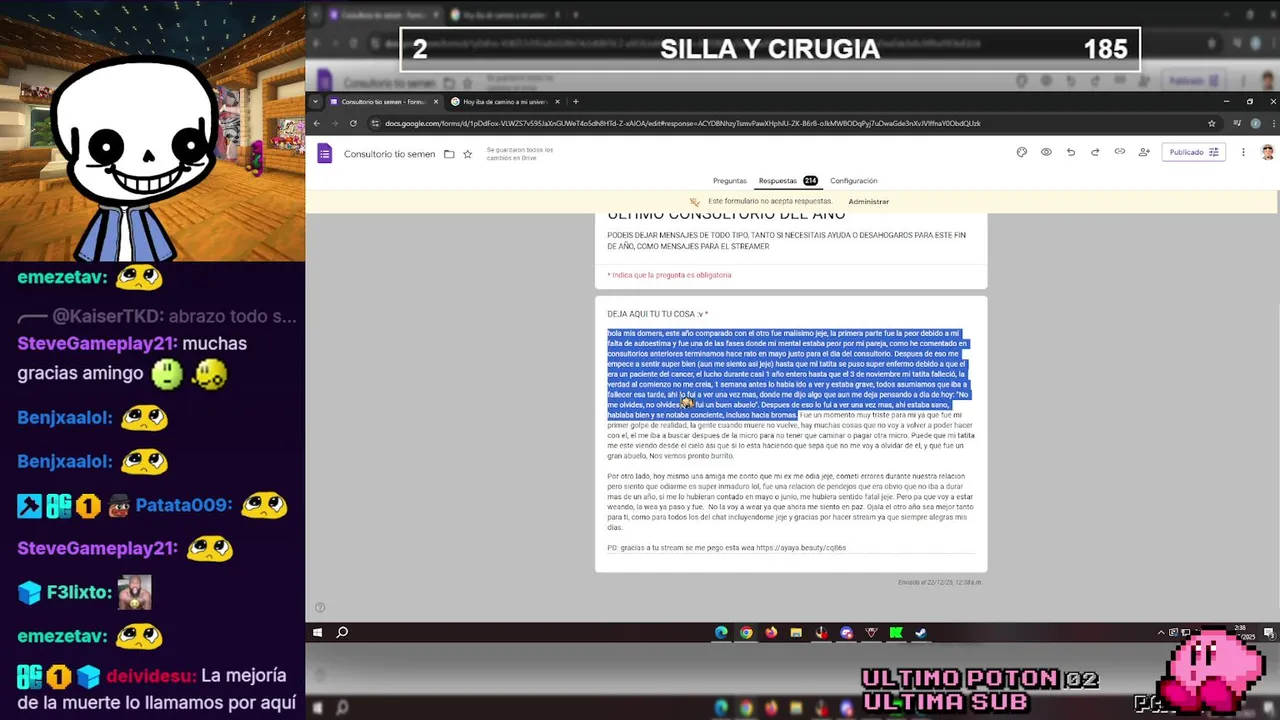Open the Google Forms home logo
1280x720 pixels.
click(x=324, y=153)
